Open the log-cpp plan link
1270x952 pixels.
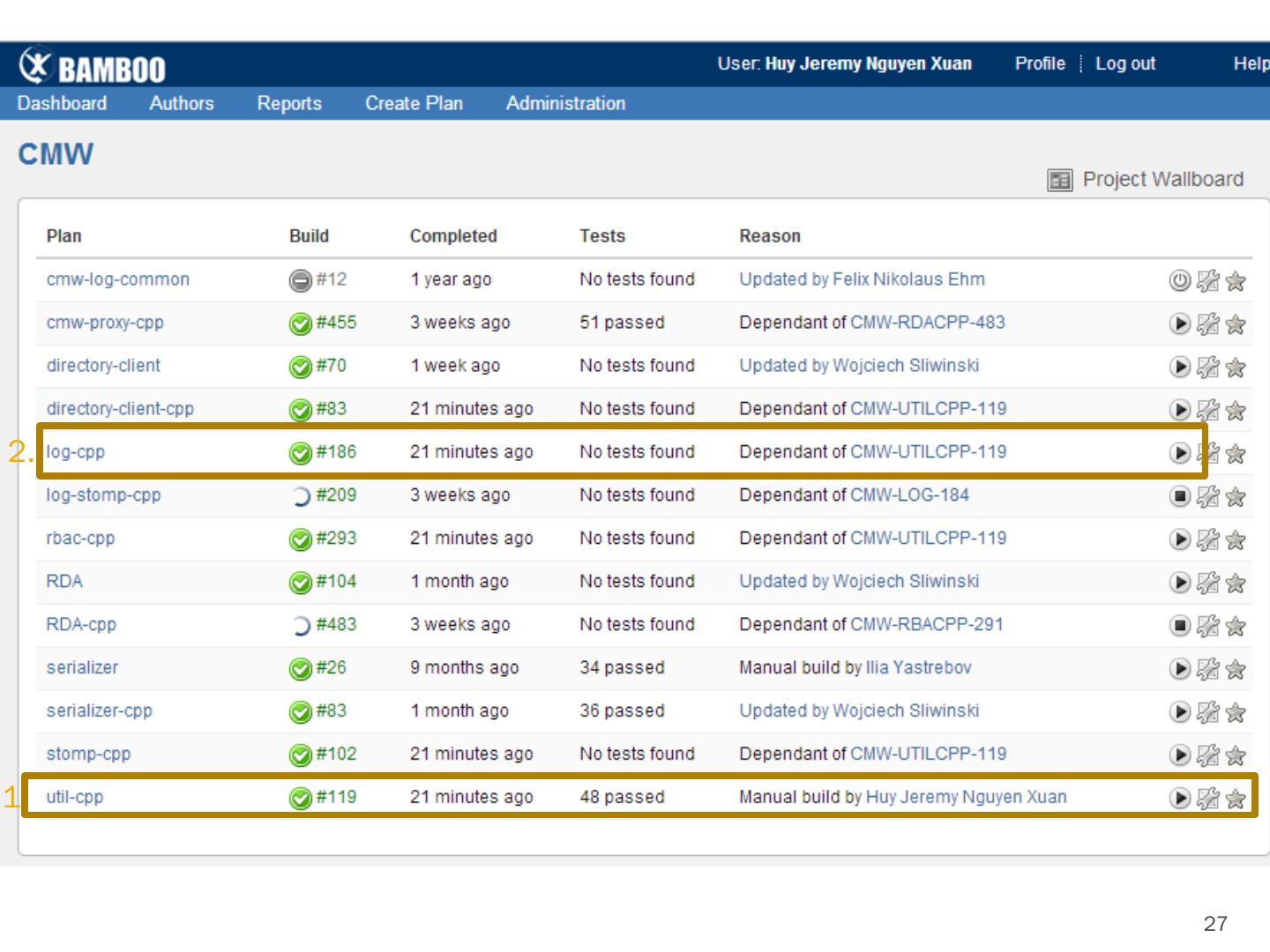click(76, 452)
